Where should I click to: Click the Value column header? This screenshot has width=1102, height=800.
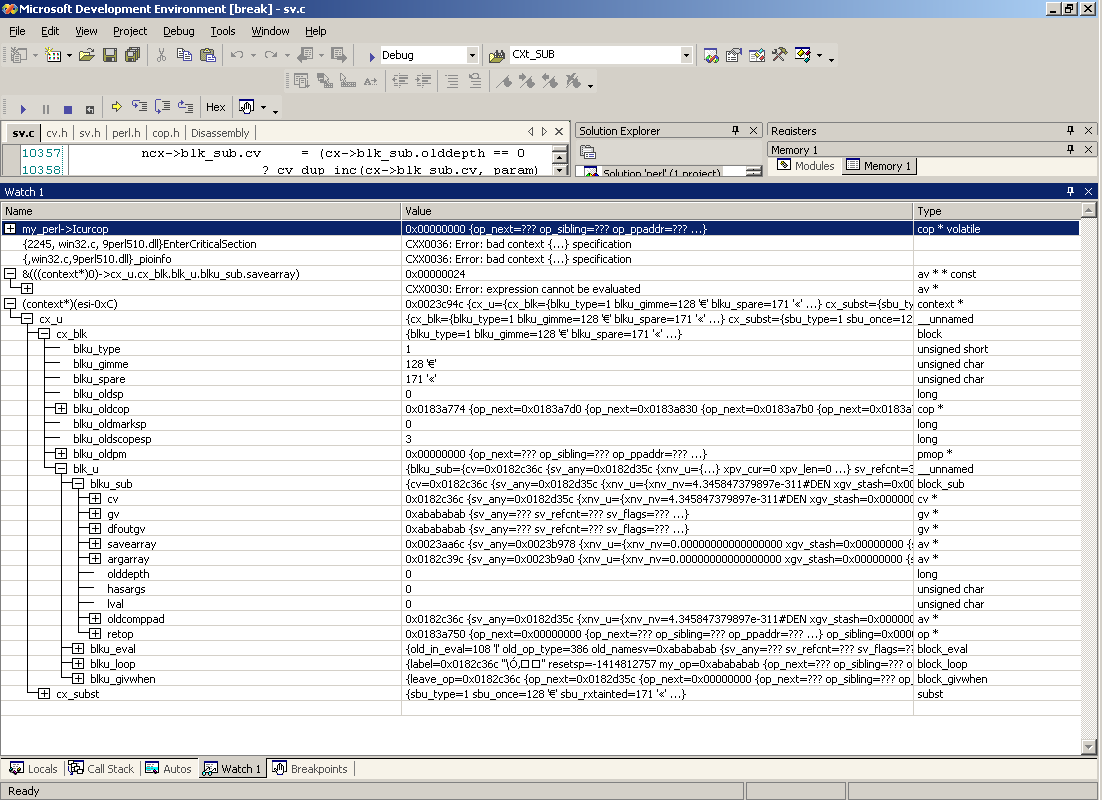[x=657, y=211]
